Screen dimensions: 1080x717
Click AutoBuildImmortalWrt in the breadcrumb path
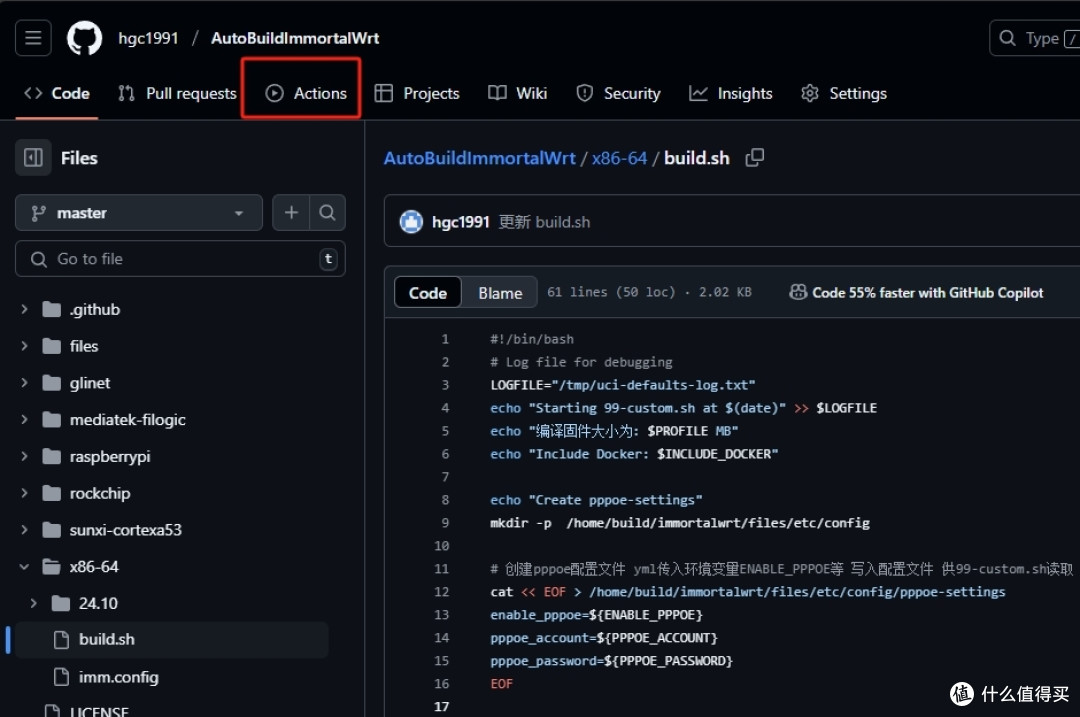(x=479, y=158)
